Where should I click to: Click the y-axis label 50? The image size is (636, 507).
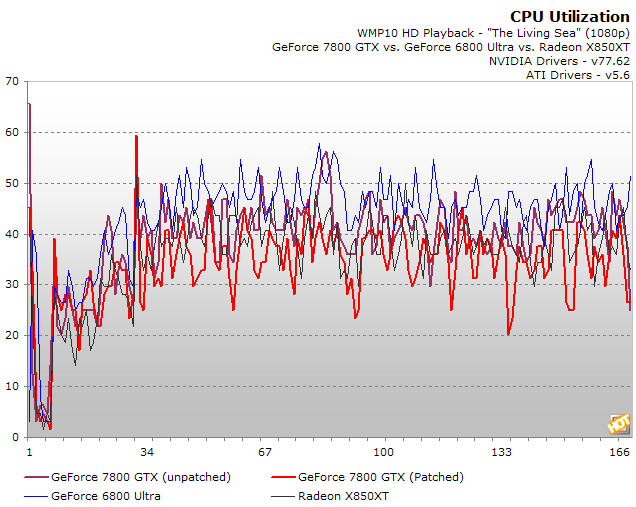12,183
